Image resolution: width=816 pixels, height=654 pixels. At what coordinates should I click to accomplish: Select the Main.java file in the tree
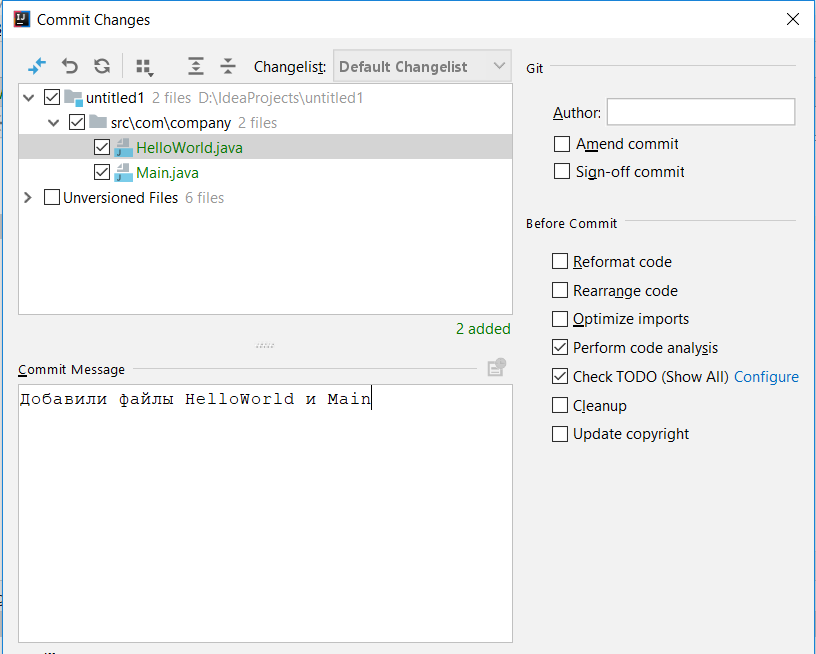coord(167,172)
